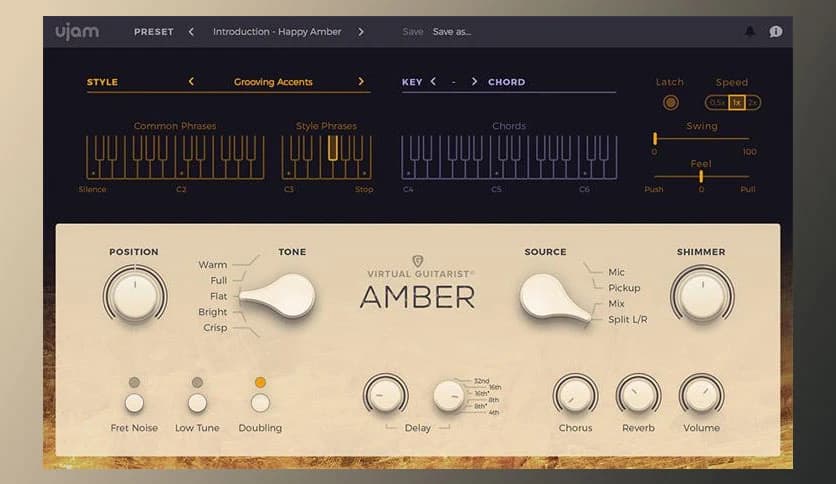Click the Stop key on Style Phrases keyboard
Screen dimensions: 836x484
365,172
